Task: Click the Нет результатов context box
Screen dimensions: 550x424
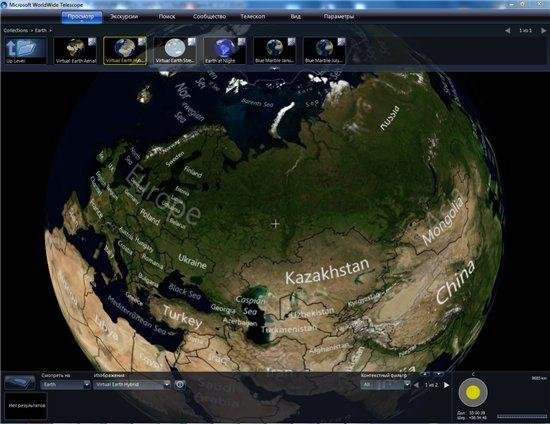Action: pos(26,405)
